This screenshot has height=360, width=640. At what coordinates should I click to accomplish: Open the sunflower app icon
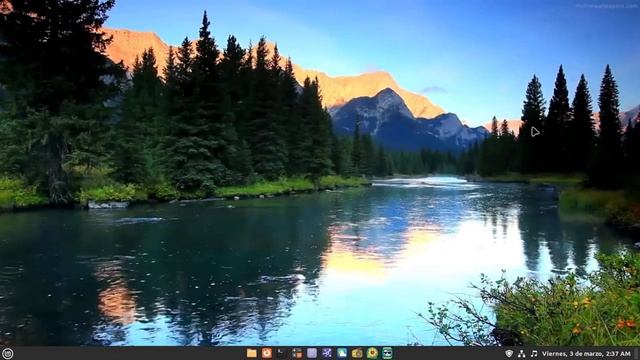click(x=372, y=353)
